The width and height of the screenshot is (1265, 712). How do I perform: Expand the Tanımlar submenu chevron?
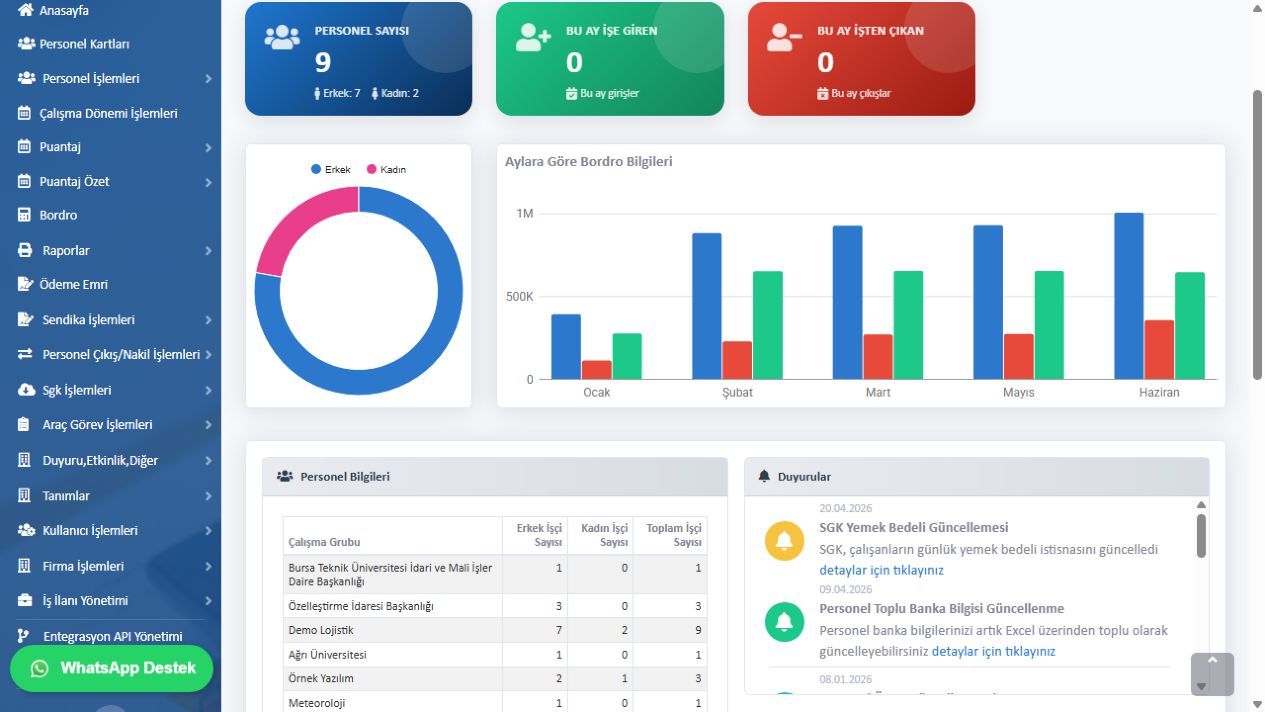click(x=208, y=496)
